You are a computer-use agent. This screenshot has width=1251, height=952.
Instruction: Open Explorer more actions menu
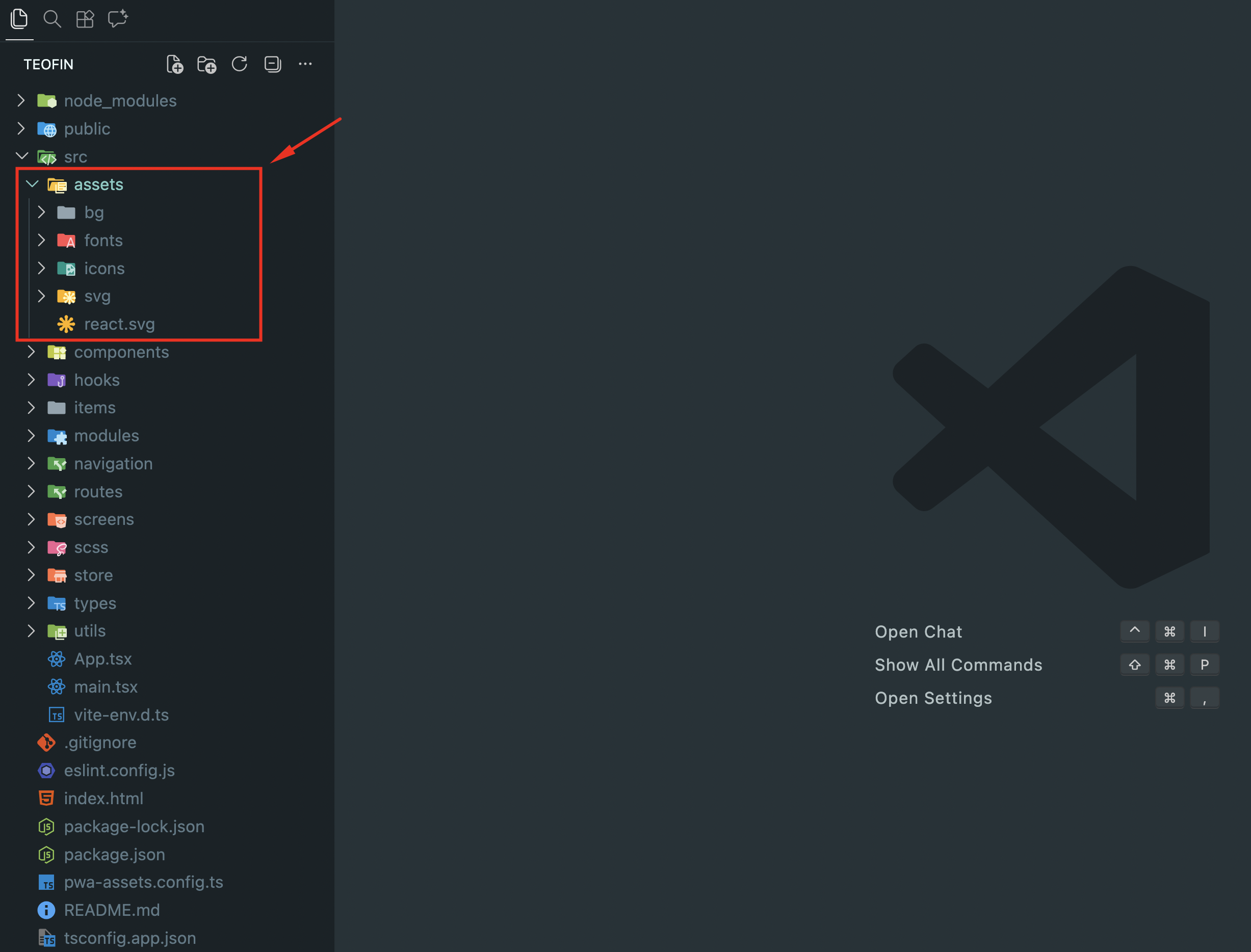click(305, 65)
